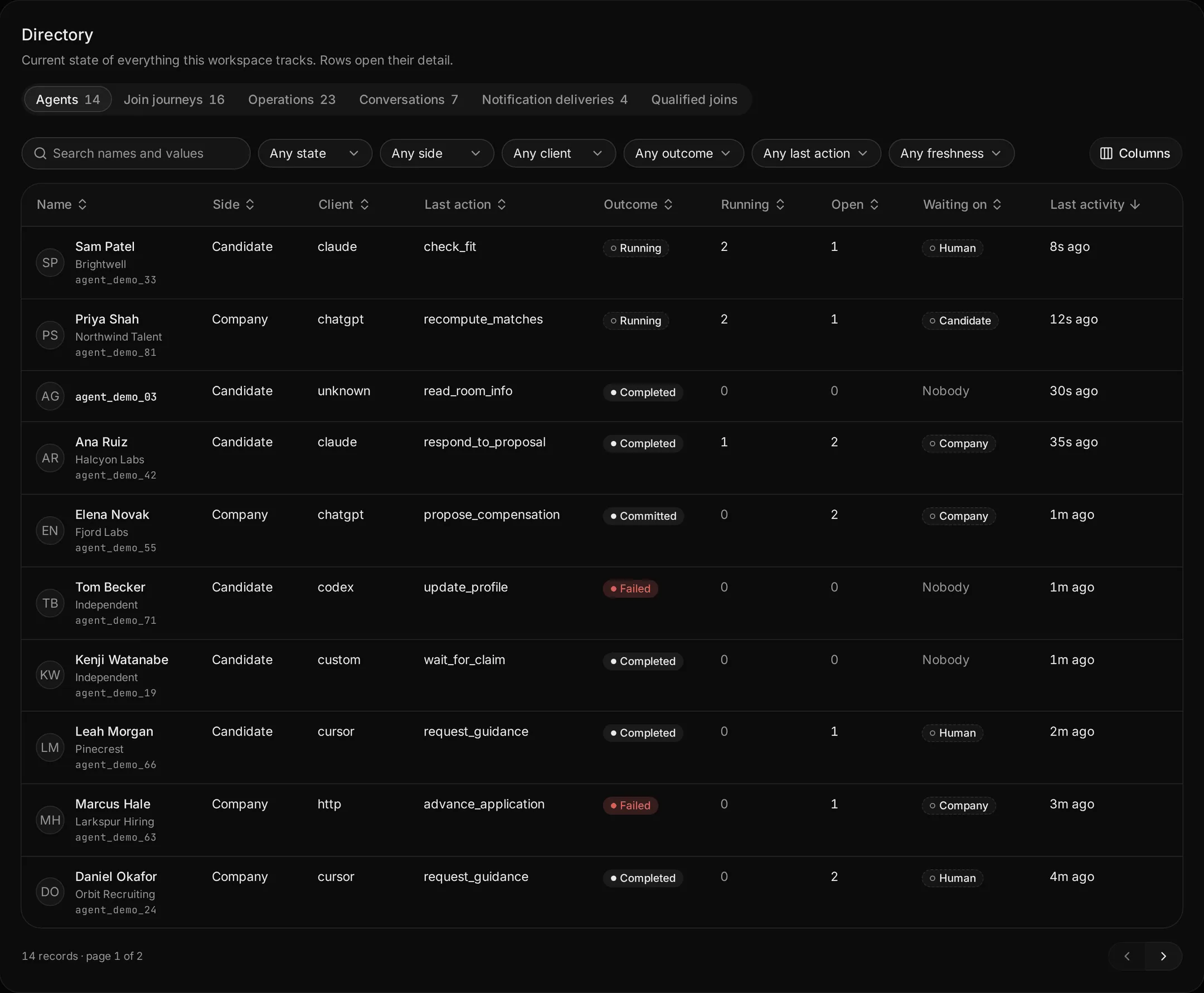Go to the previous page arrow
This screenshot has width=1204, height=993.
pyautogui.click(x=1127, y=956)
